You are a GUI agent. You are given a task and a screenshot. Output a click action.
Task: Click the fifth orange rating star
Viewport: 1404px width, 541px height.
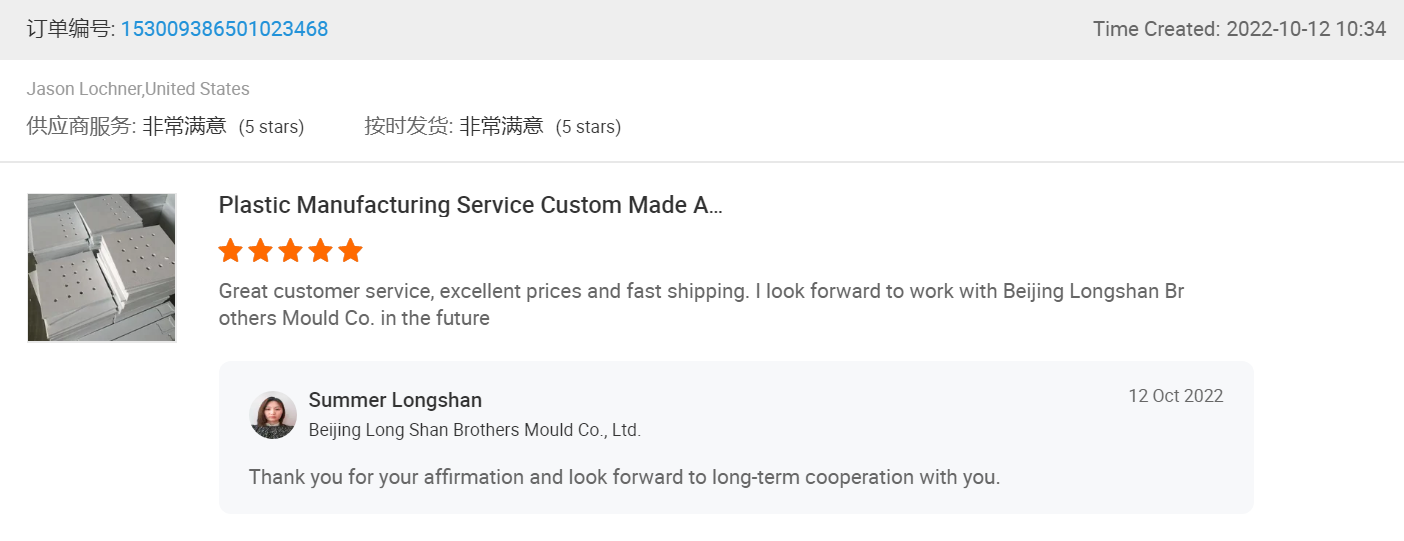point(350,250)
